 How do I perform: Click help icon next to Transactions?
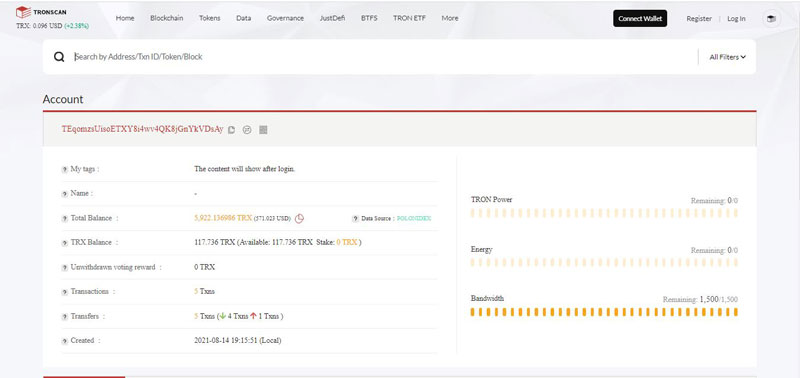coord(65,292)
